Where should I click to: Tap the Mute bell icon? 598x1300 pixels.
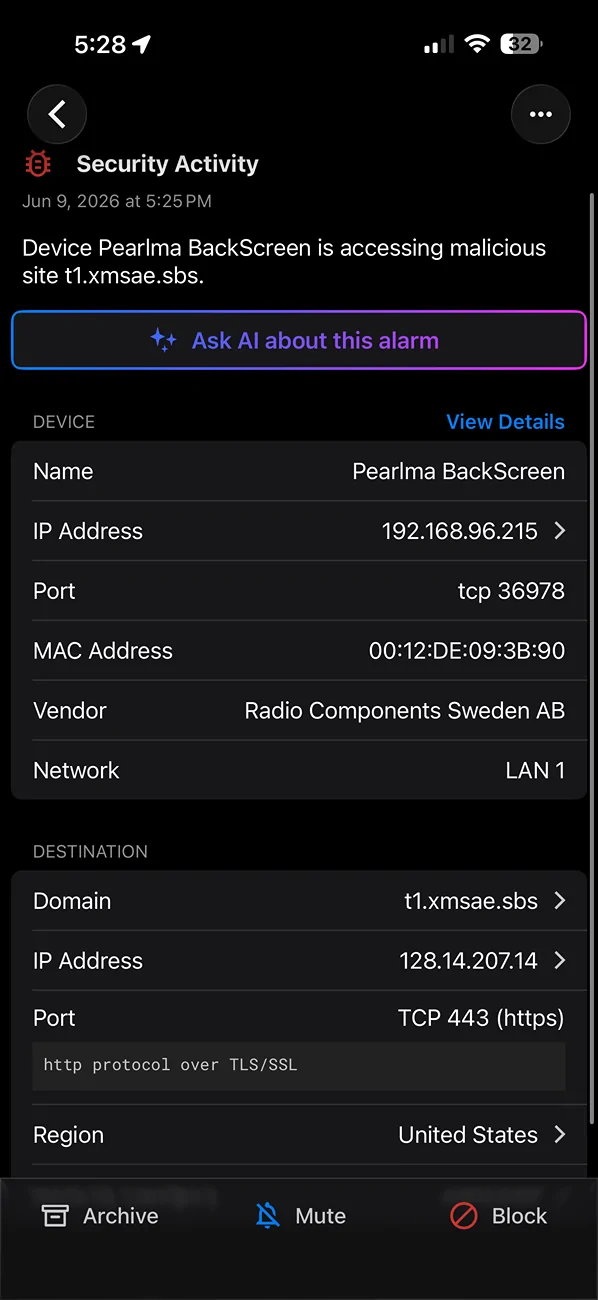point(267,1216)
